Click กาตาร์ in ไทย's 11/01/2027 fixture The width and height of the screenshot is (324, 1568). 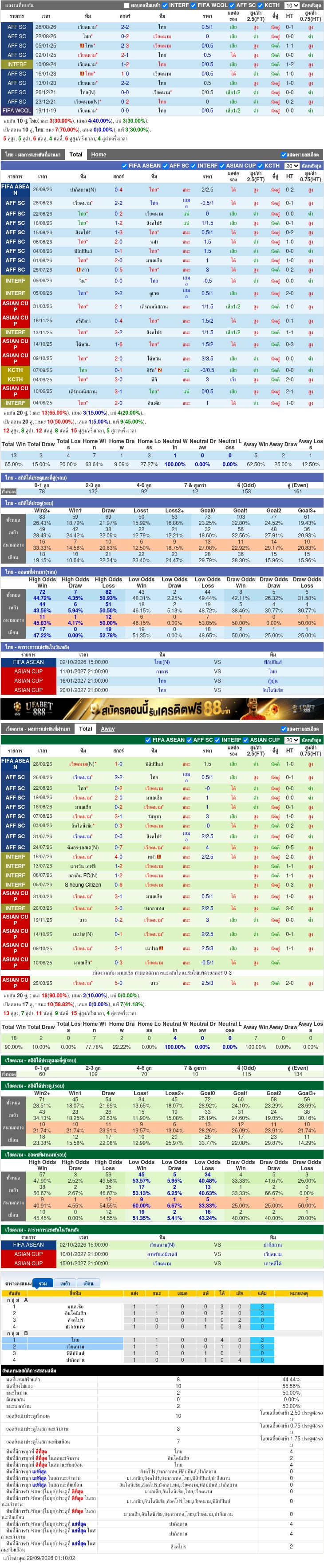pyautogui.click(x=162, y=672)
